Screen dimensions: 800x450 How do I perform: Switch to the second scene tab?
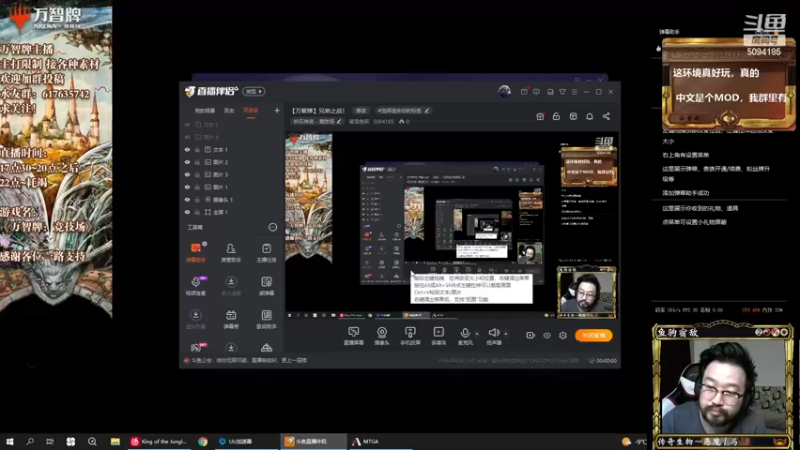click(x=229, y=110)
